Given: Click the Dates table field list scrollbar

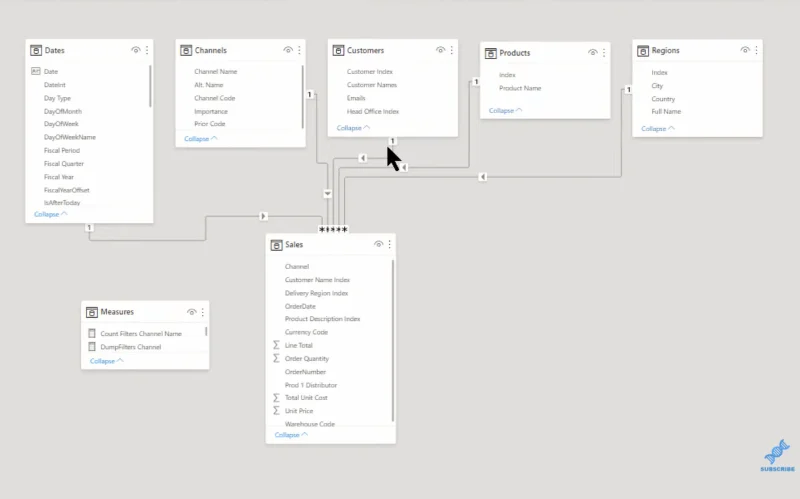Looking at the screenshot, I should [150, 86].
